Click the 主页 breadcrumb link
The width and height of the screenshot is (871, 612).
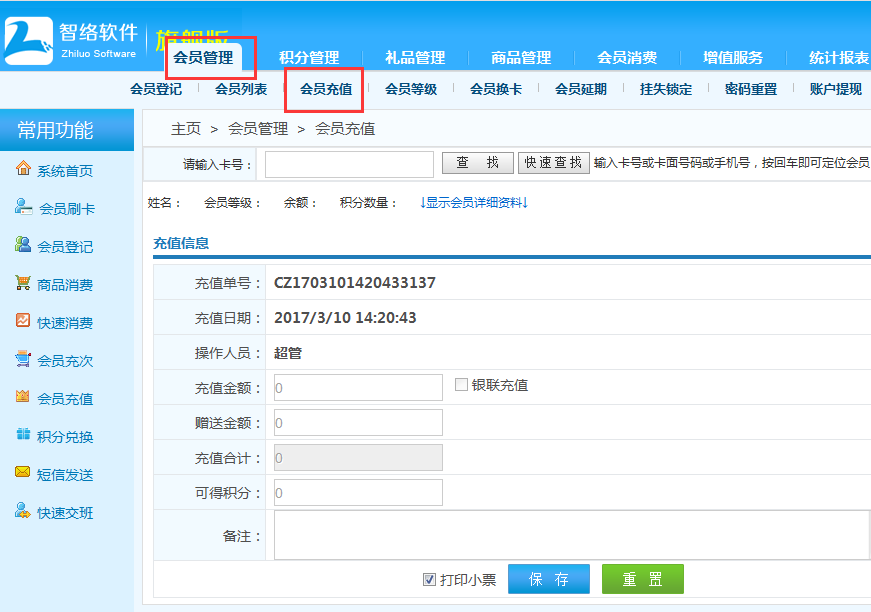point(186,129)
